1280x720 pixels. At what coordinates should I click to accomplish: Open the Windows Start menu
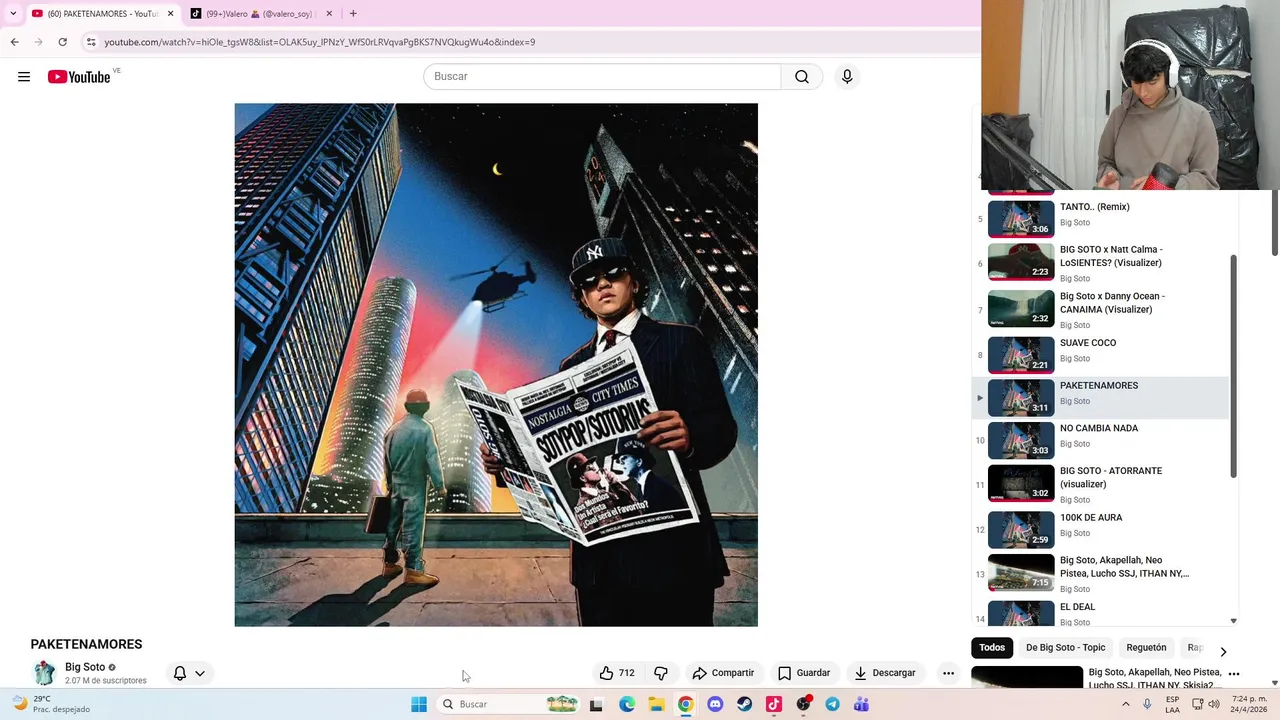(x=419, y=704)
